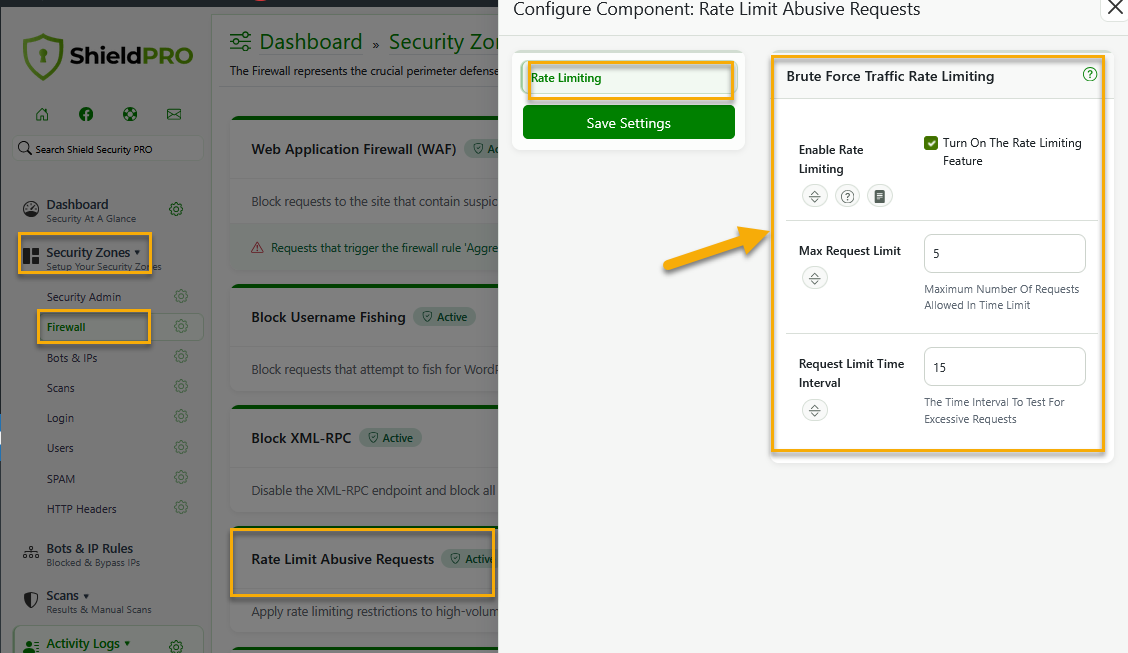This screenshot has height=653, width=1128.
Task: Click the firewall rule warning triangle icon
Action: (x=257, y=248)
